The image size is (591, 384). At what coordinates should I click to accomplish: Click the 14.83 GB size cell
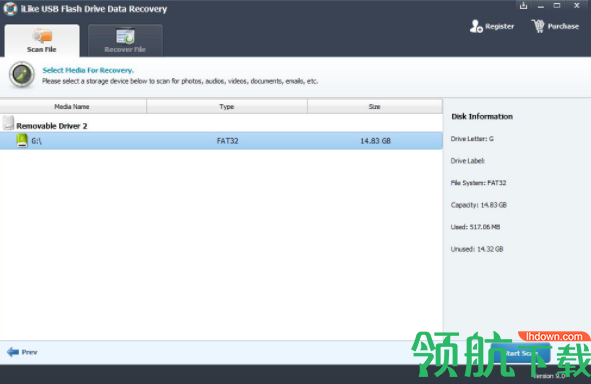(375, 141)
